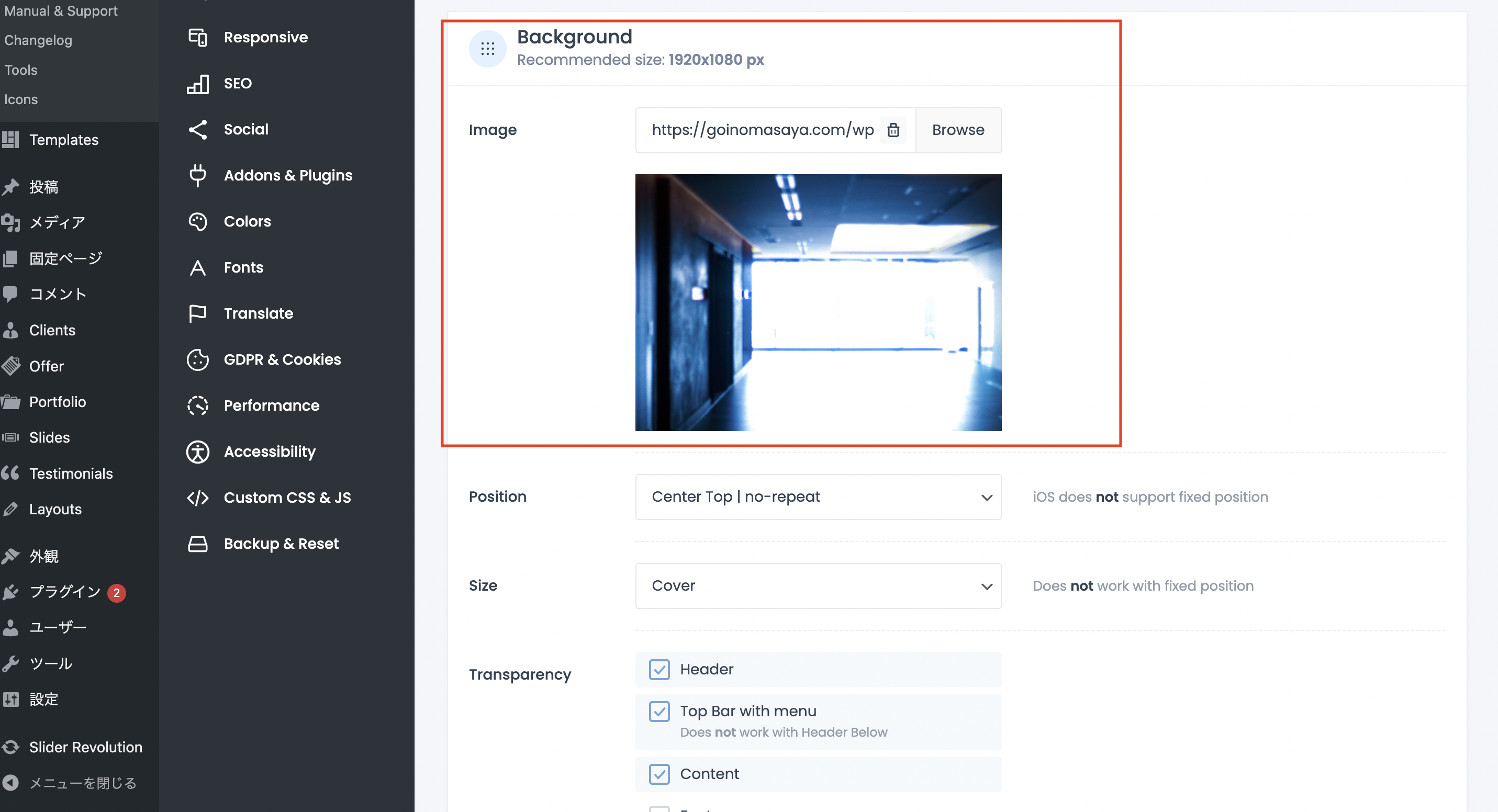Screen dimensions: 1498x812
Task: Toggle the Header transparency checkbox
Action: [x=659, y=669]
